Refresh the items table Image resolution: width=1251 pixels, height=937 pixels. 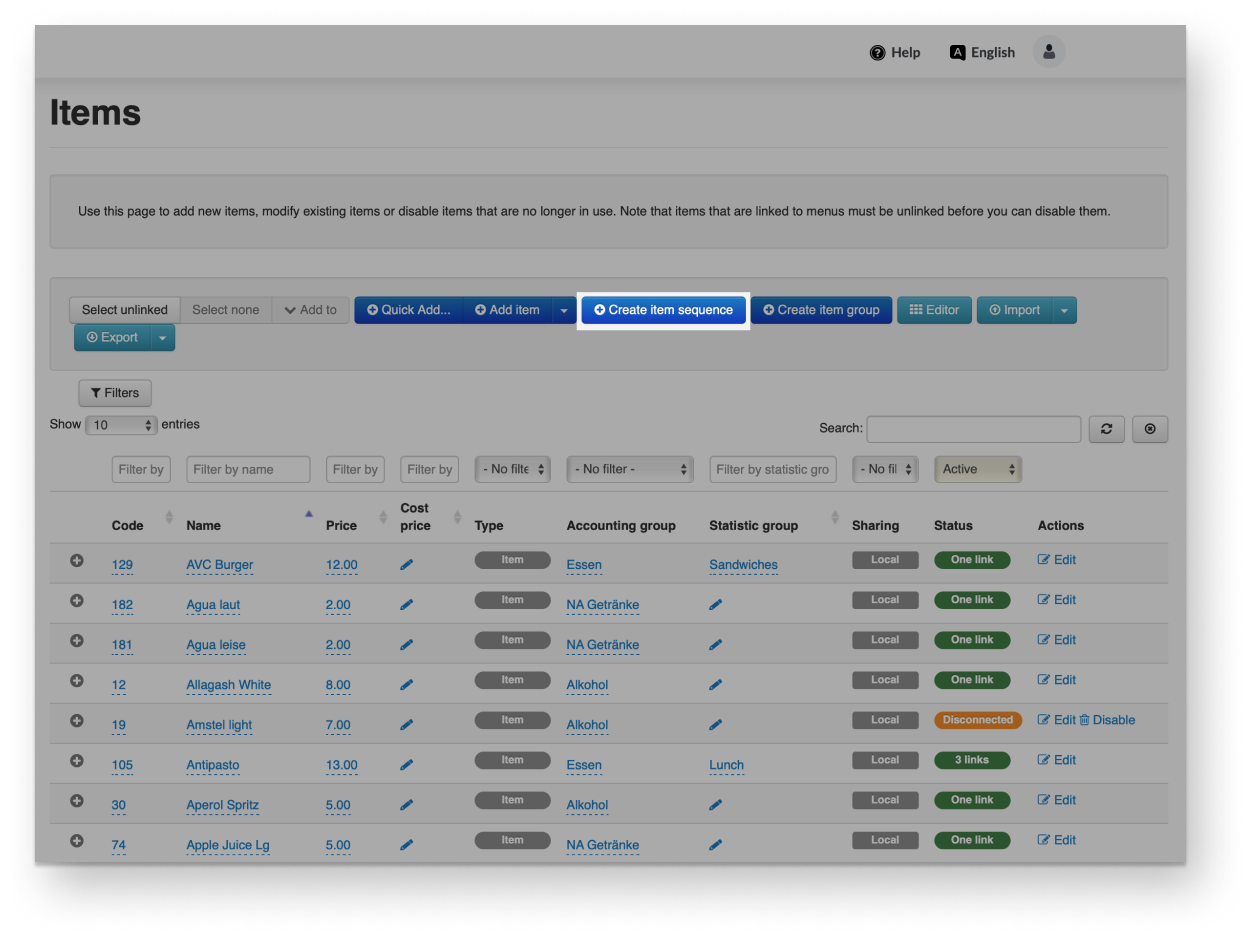pyautogui.click(x=1106, y=429)
